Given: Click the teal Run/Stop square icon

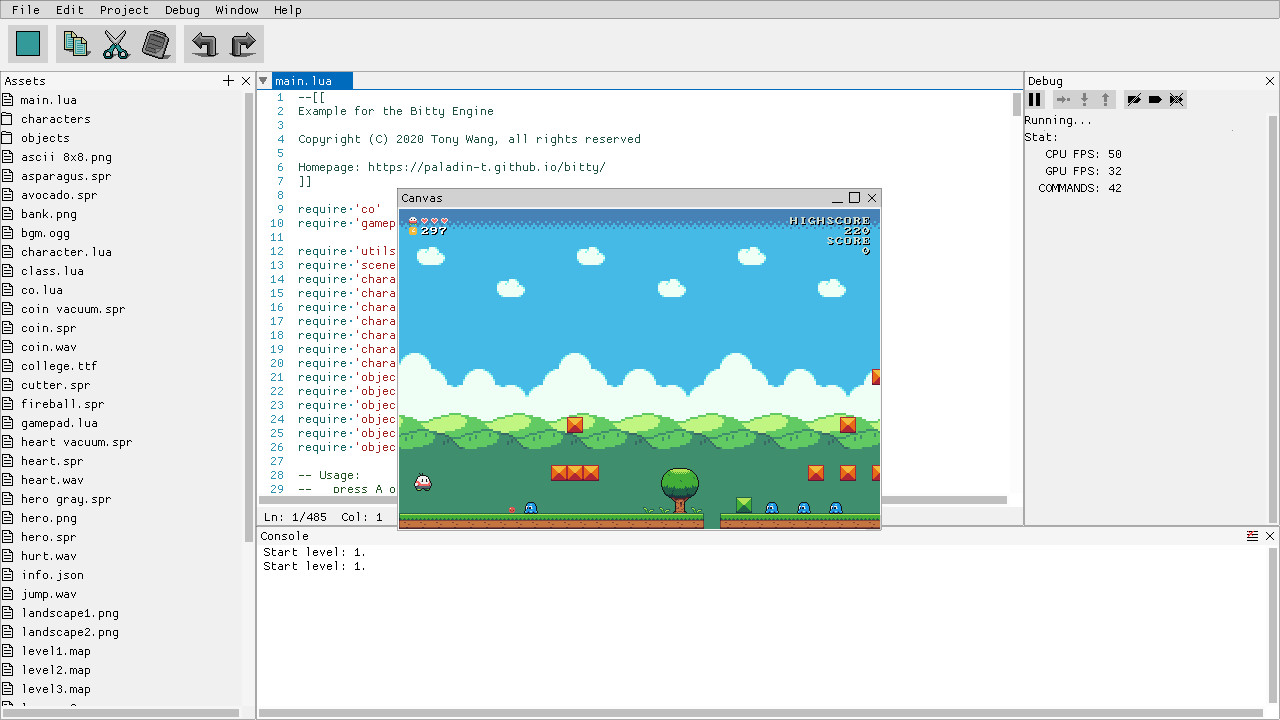Looking at the screenshot, I should (x=27, y=43).
